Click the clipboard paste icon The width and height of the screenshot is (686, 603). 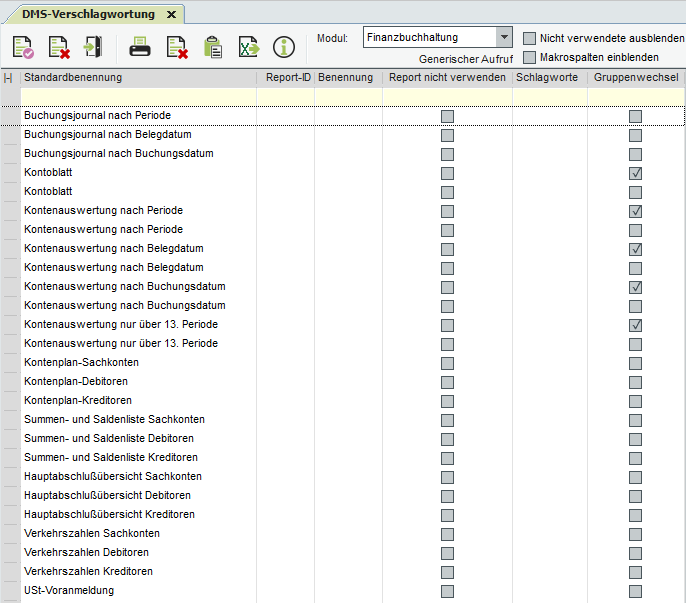click(213, 47)
